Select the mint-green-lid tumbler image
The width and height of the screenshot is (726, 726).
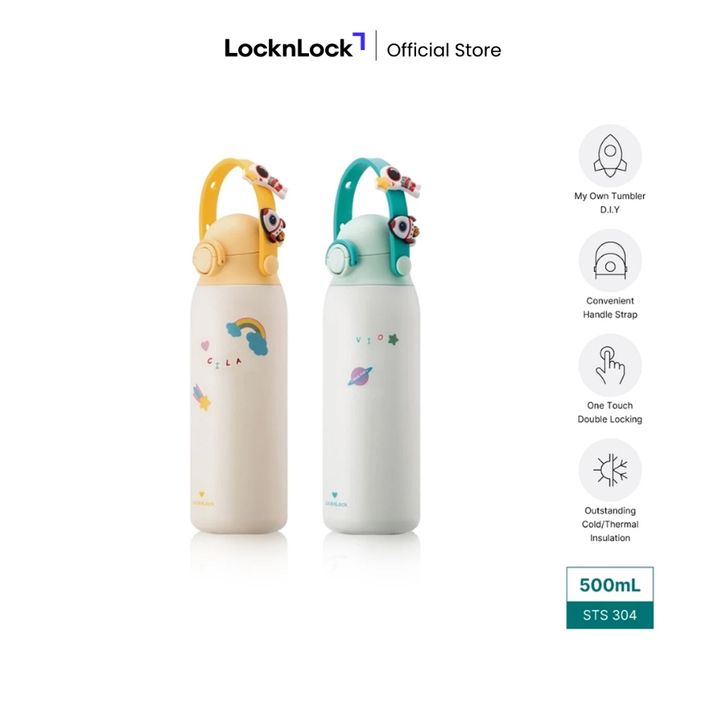(372, 345)
